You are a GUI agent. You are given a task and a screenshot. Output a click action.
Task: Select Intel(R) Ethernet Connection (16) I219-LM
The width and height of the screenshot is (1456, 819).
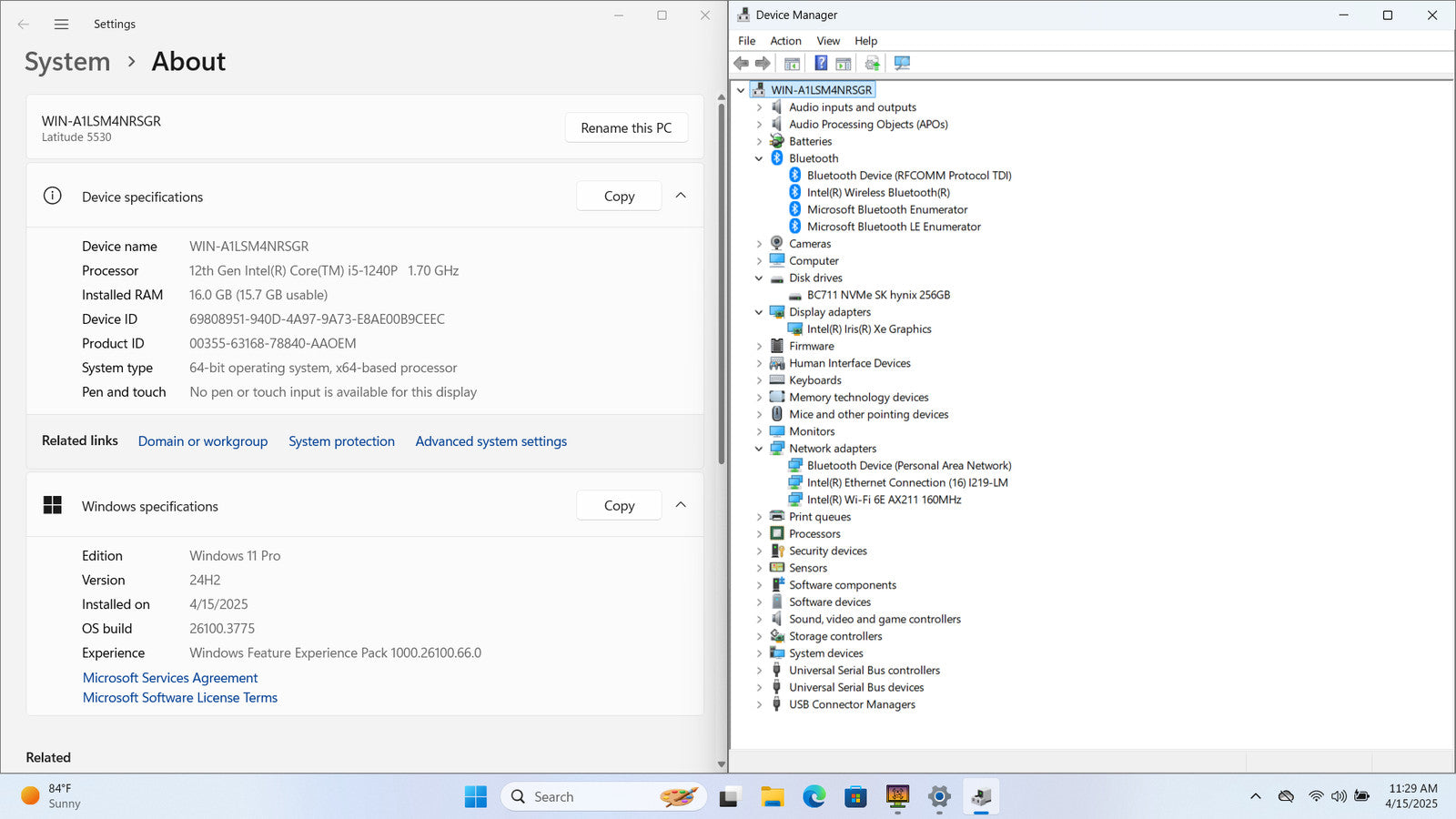click(907, 482)
